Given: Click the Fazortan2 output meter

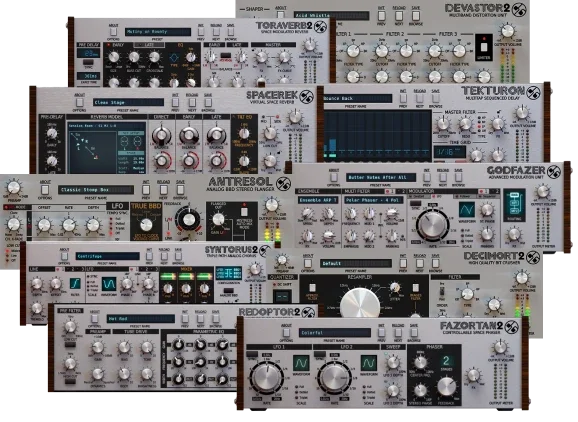Looking at the screenshot, I should pyautogui.click(x=501, y=382).
